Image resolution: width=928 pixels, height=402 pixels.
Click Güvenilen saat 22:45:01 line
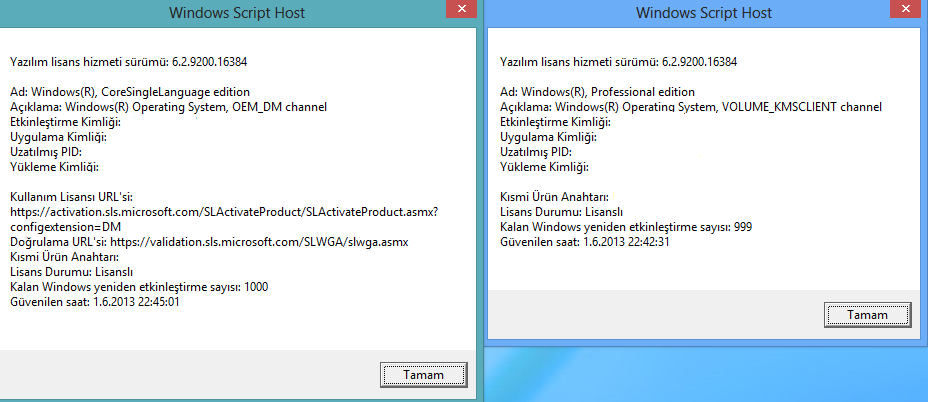95,302
